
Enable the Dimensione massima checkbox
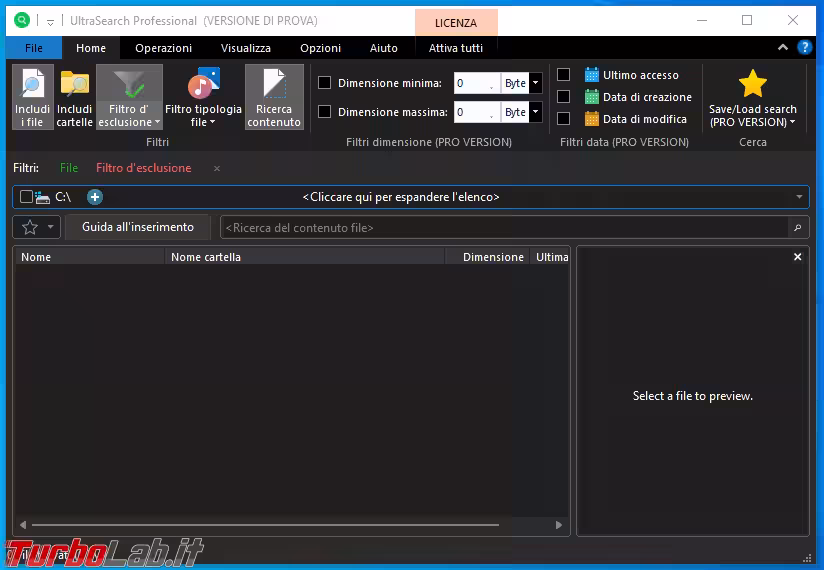[325, 111]
